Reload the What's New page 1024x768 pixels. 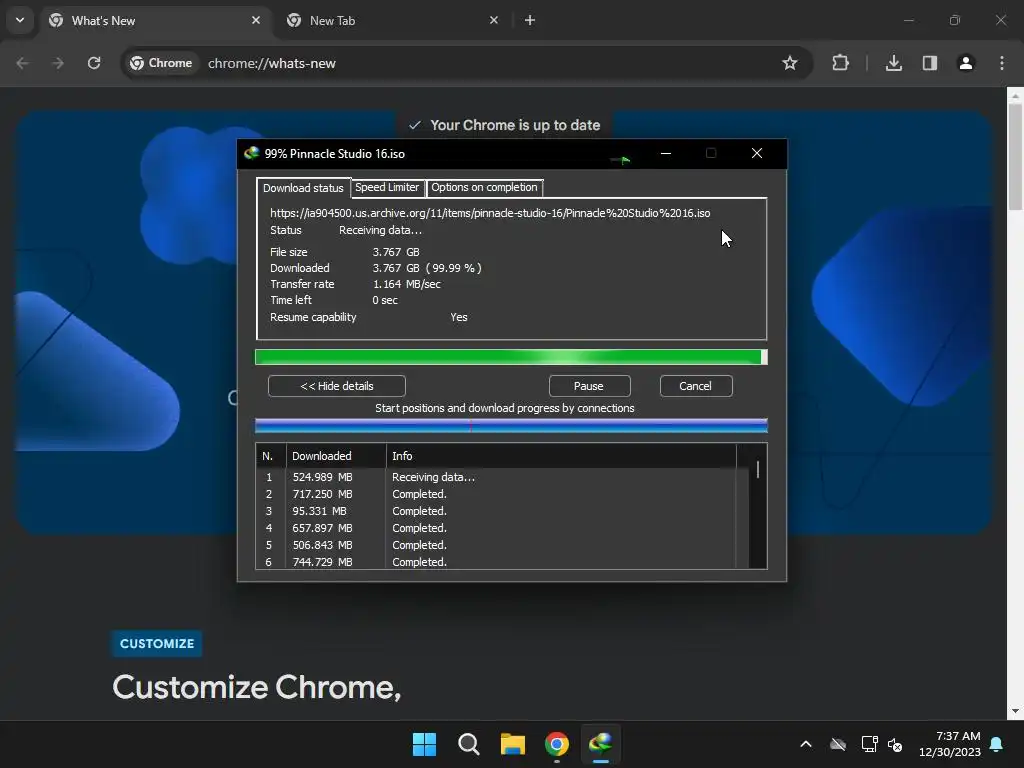point(94,63)
